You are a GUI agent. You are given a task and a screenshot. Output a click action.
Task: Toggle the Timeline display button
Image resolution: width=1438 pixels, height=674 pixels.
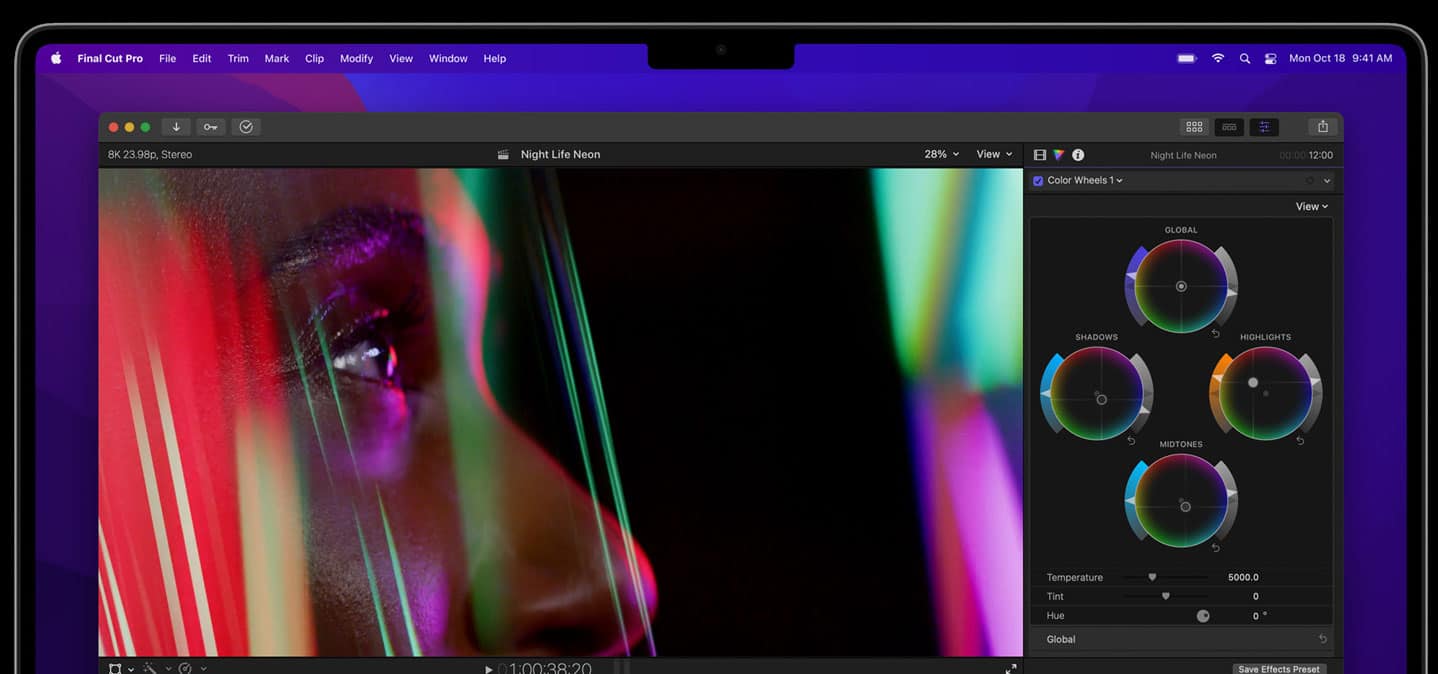point(1230,127)
